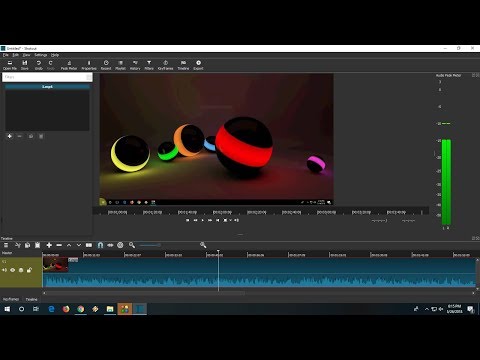Open the Filters panel from toolbar
Viewport: 480px width, 360px height.
(x=149, y=65)
